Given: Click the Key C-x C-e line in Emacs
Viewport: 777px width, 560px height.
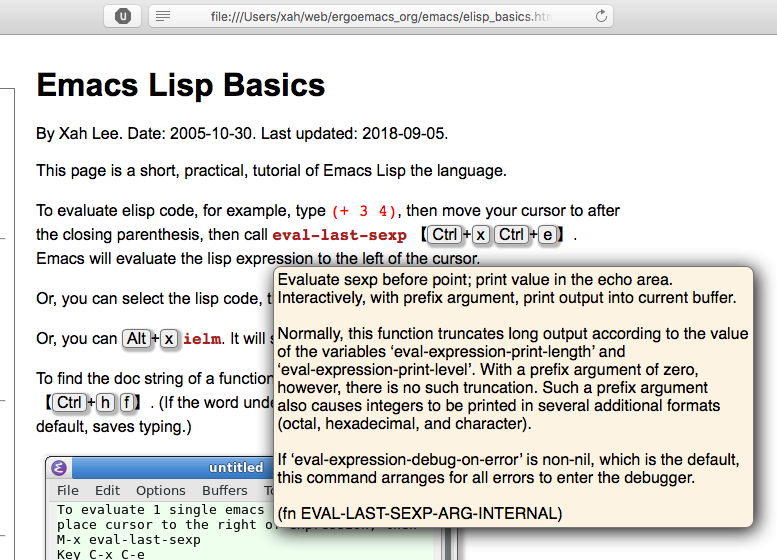Looking at the screenshot, I should (101, 554).
